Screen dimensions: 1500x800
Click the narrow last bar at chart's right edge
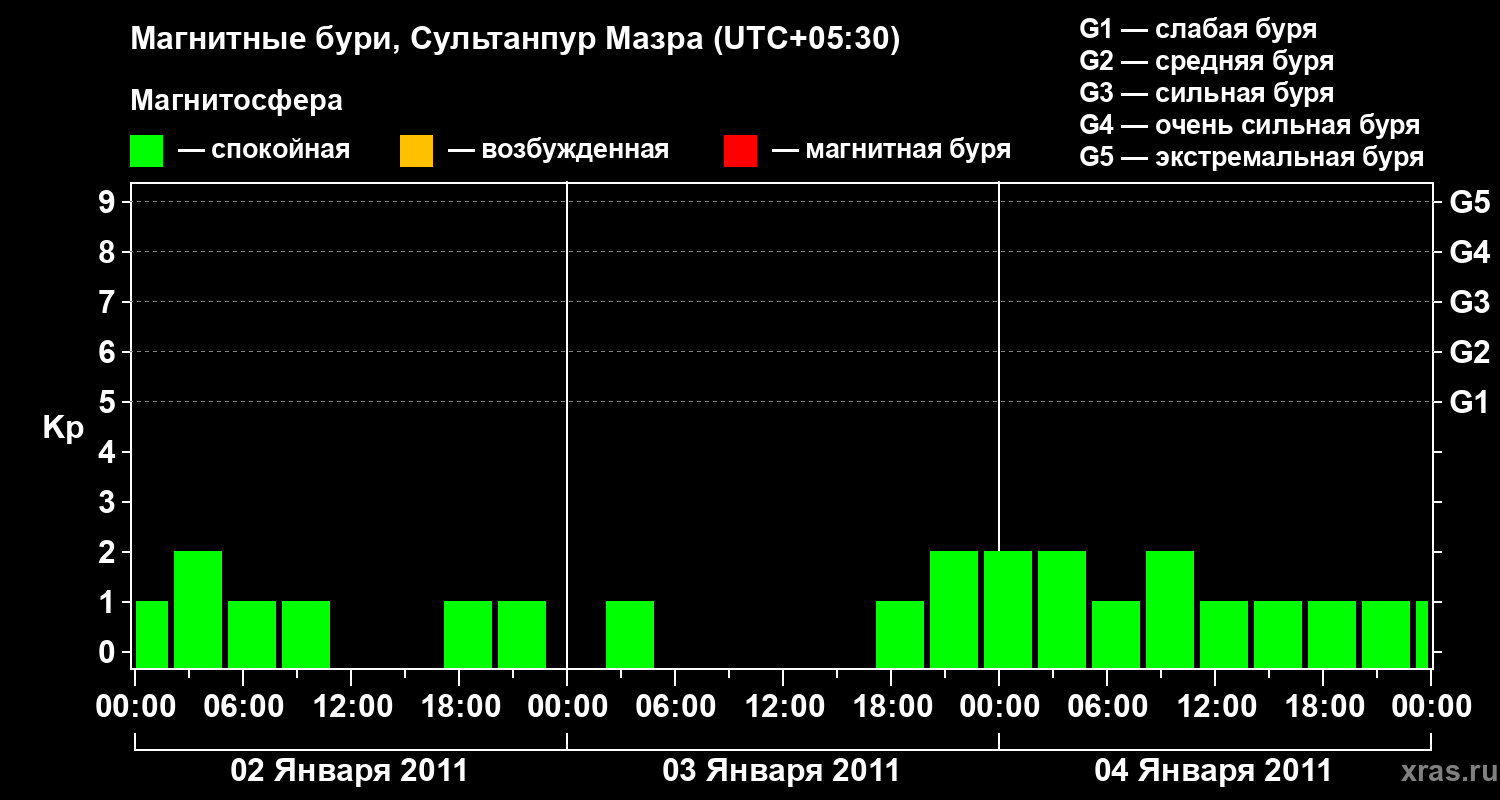(1422, 633)
